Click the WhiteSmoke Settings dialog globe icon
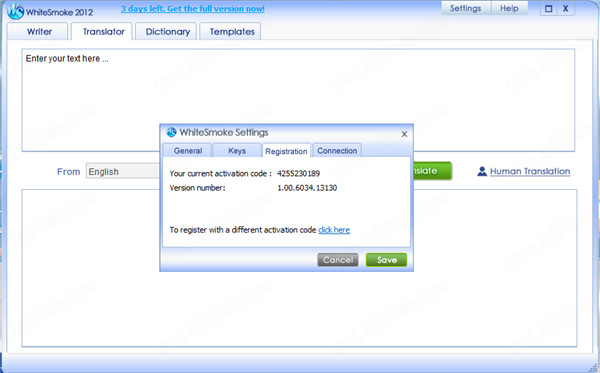This screenshot has height=373, width=600. click(x=171, y=132)
